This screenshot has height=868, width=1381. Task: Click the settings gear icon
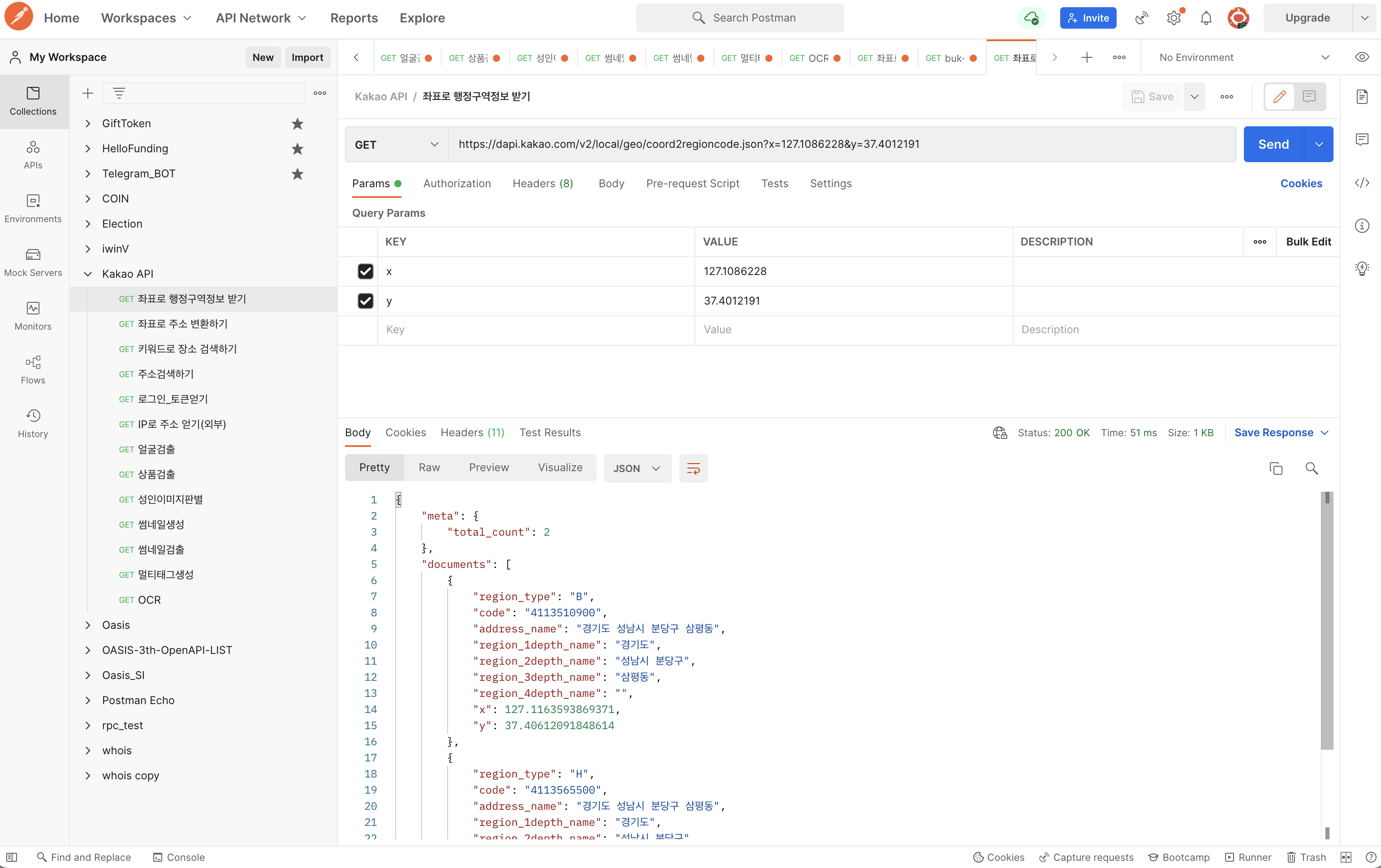(1174, 18)
